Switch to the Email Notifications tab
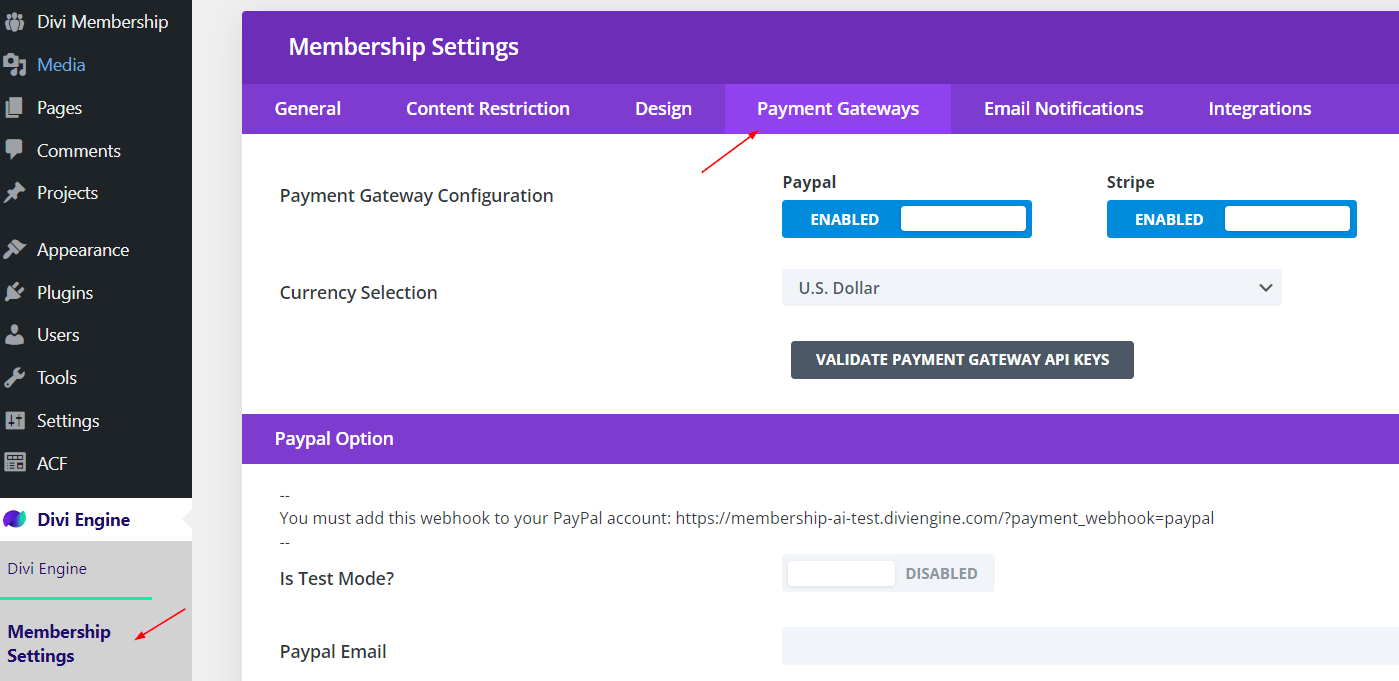Image resolution: width=1399 pixels, height=681 pixels. click(1063, 108)
